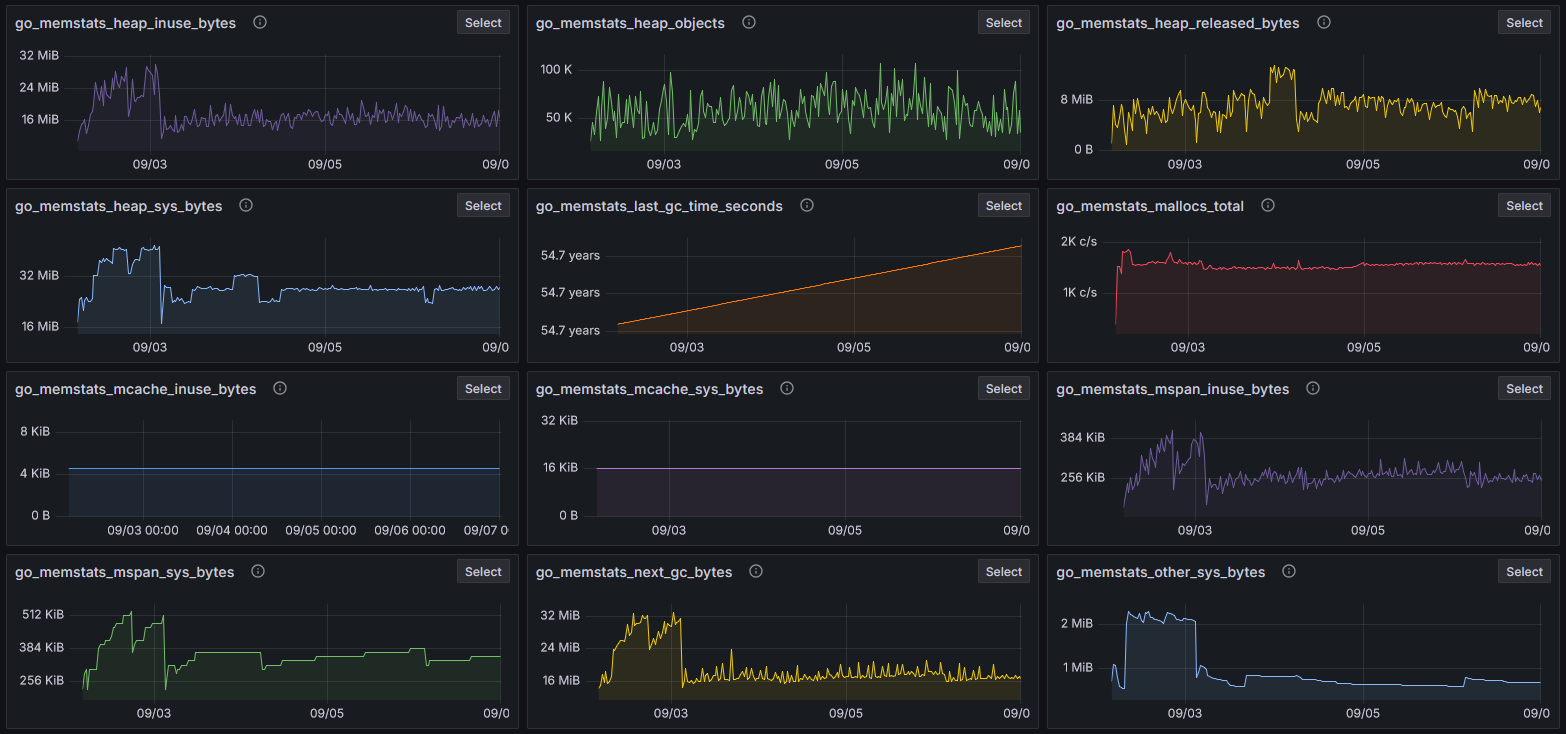Open info icon for go_memstats_mspan_sys_bytes

coord(258,571)
